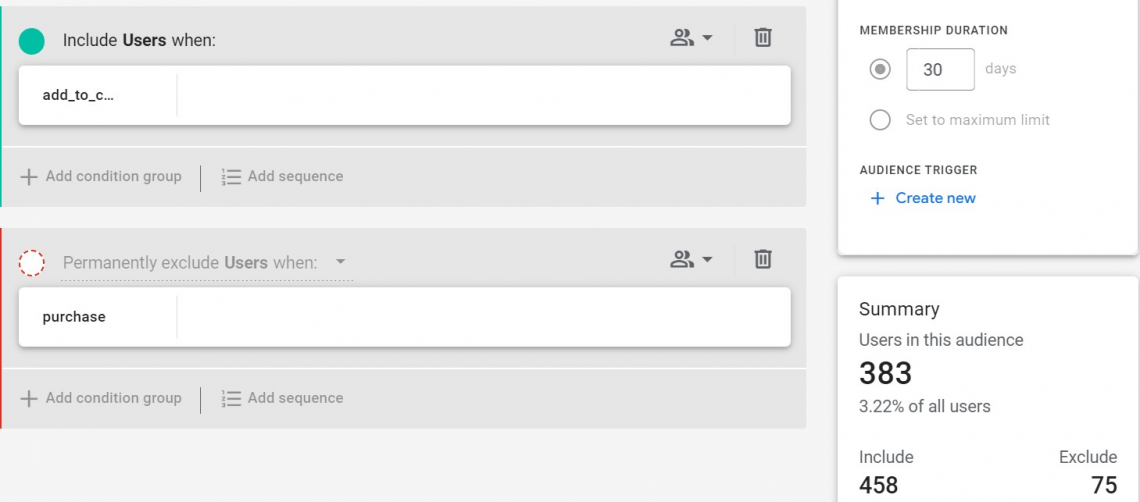Click the green Include group circle indicator
The width and height of the screenshot is (1140, 502).
pyautogui.click(x=31, y=41)
